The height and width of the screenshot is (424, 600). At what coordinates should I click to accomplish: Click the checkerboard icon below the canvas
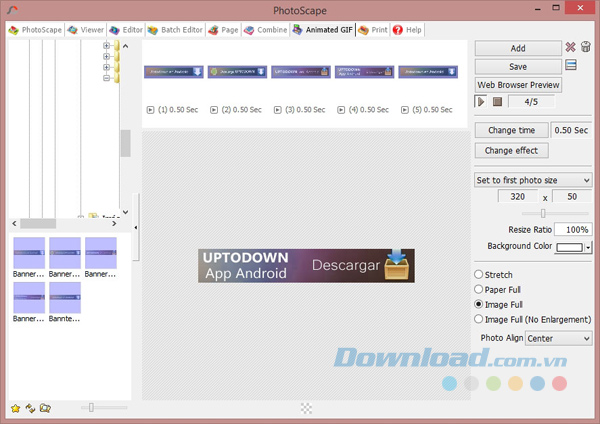coord(306,408)
